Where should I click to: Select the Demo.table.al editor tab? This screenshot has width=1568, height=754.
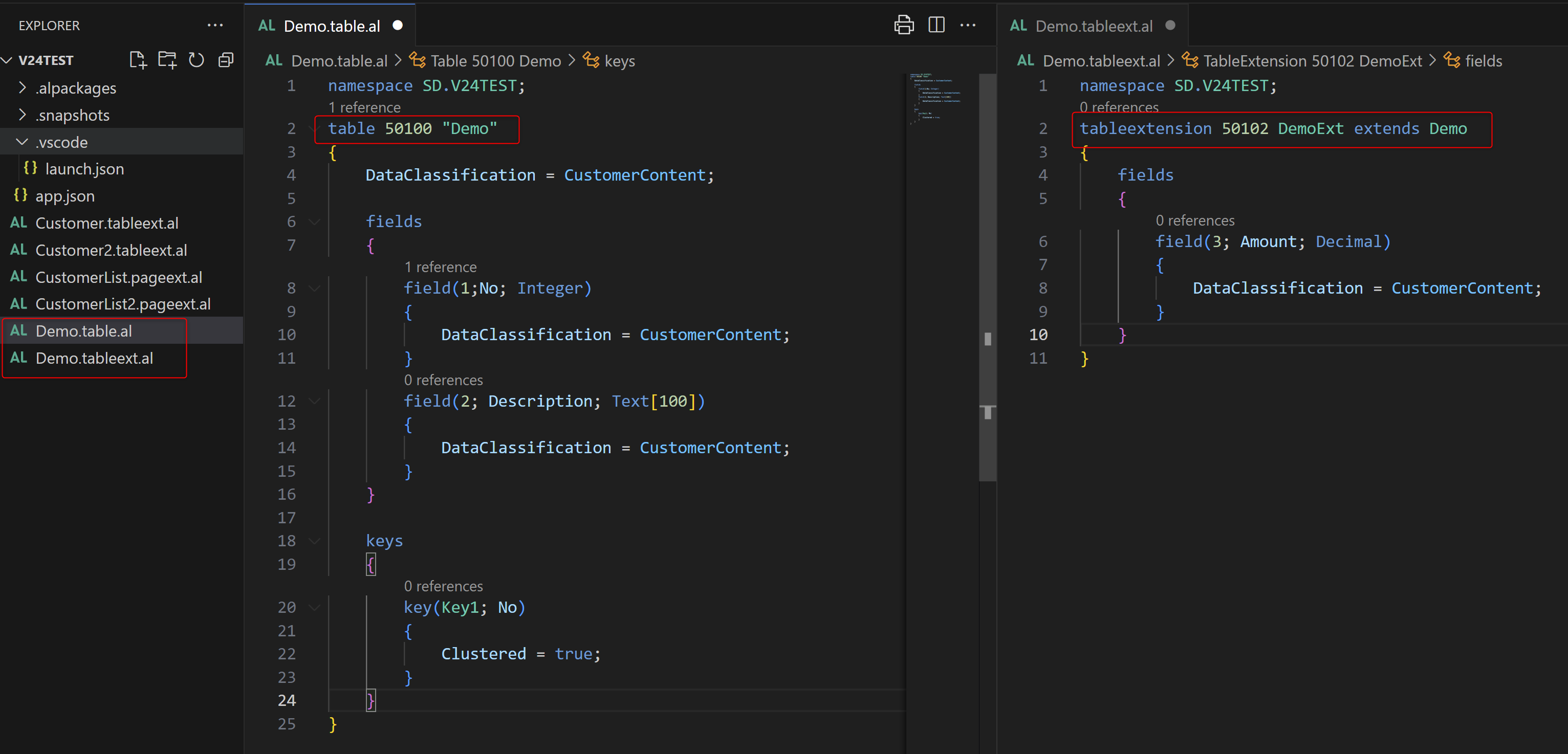click(331, 26)
